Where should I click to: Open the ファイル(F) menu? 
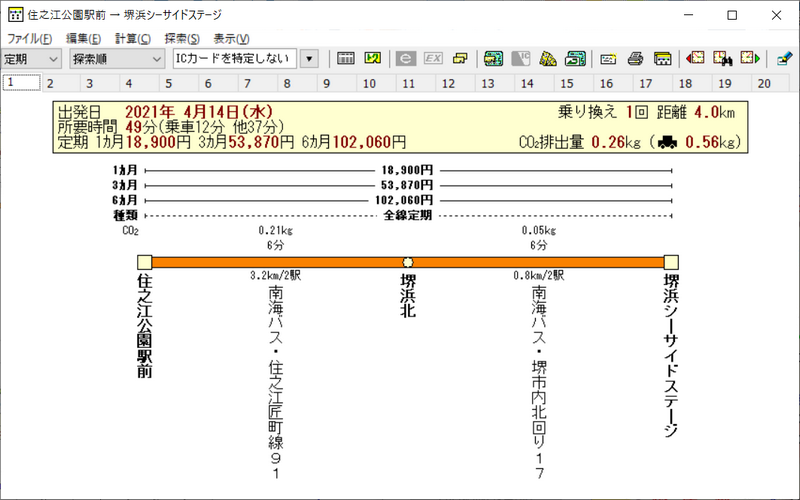(x=30, y=38)
